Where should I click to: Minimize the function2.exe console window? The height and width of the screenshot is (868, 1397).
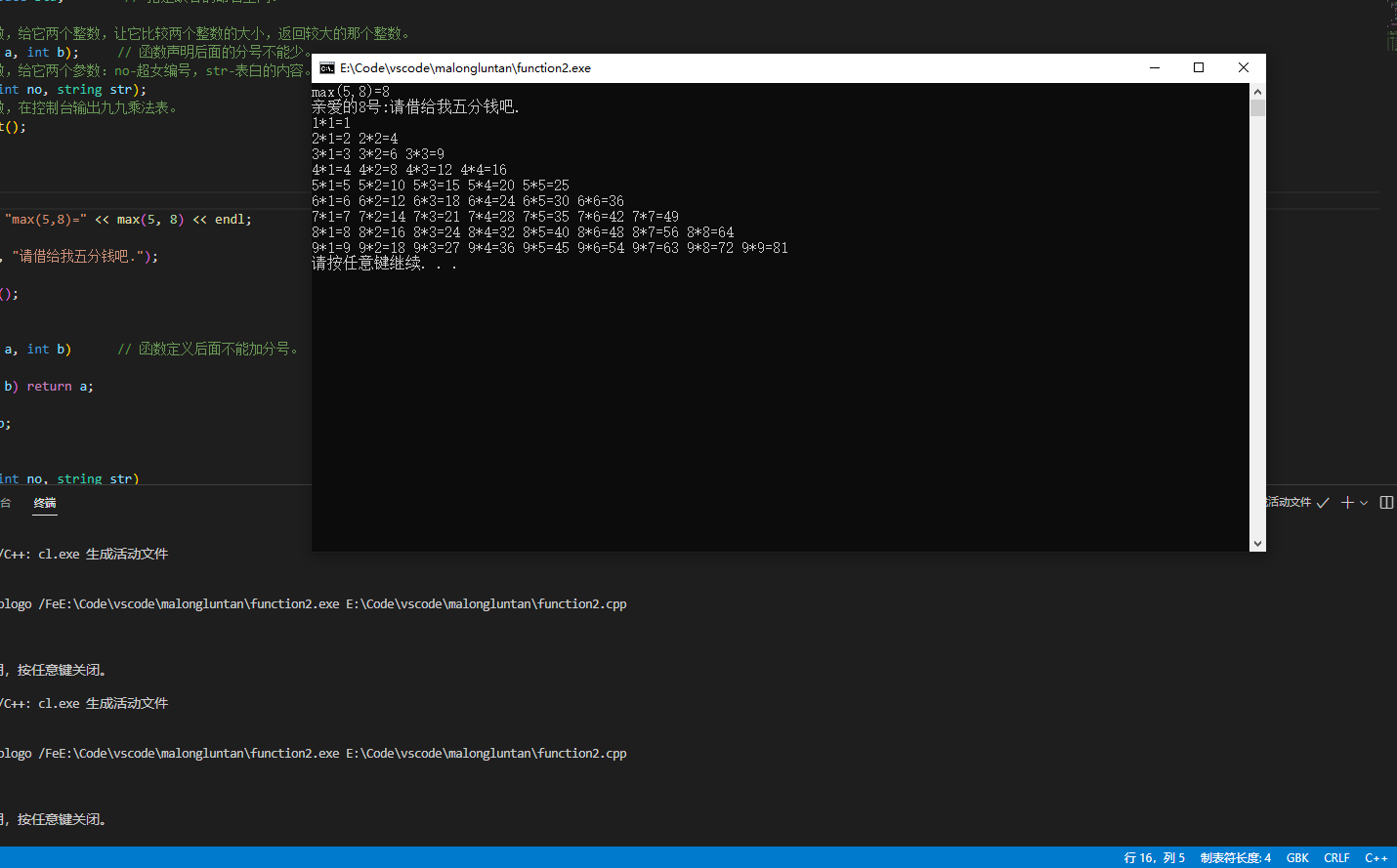1155,67
